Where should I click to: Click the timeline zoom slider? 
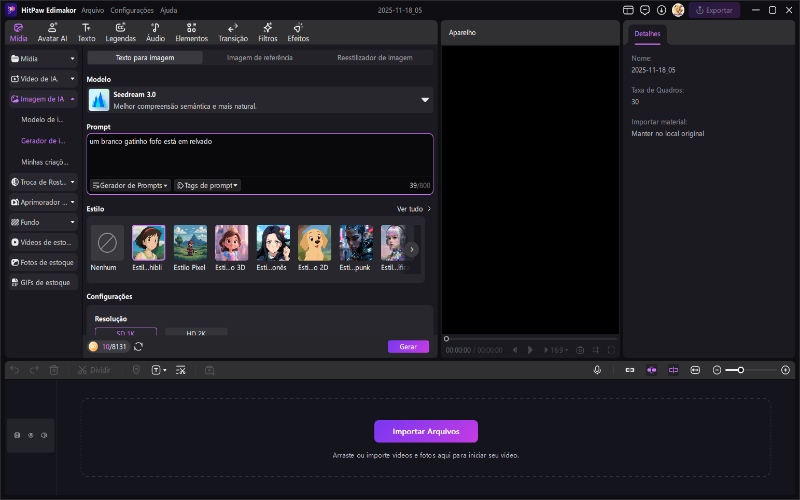(740, 370)
